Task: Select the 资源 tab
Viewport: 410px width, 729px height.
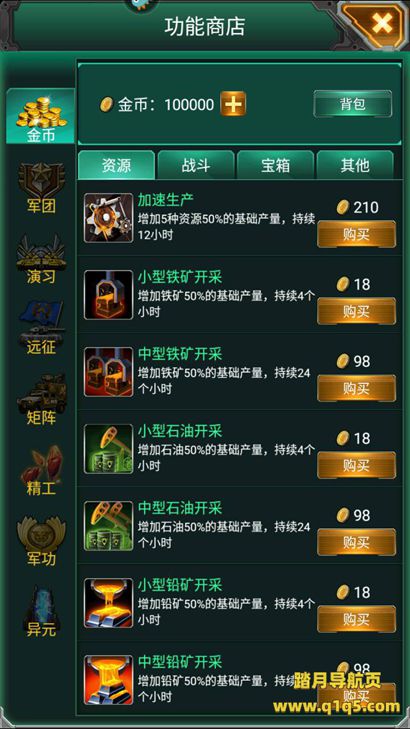Action: tap(116, 166)
